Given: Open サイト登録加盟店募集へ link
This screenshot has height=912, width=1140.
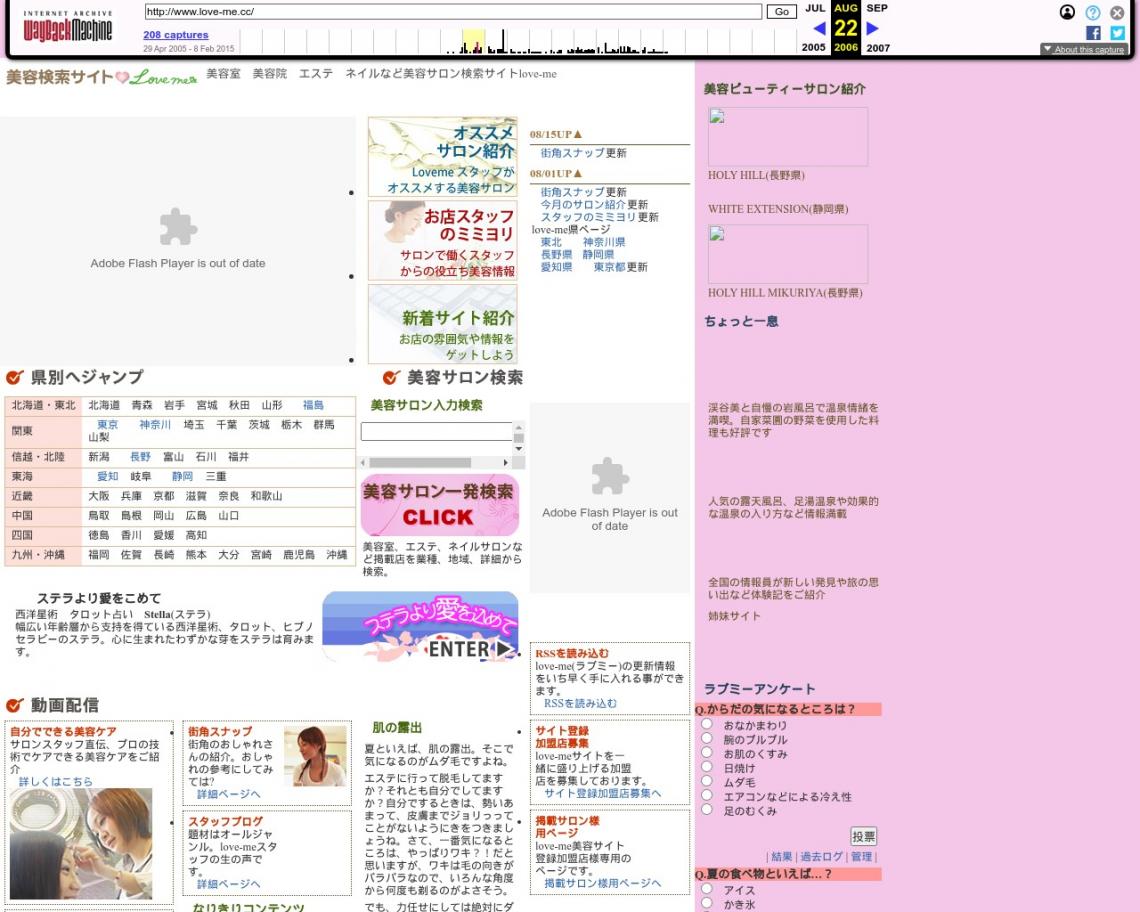Looking at the screenshot, I should pyautogui.click(x=603, y=793).
